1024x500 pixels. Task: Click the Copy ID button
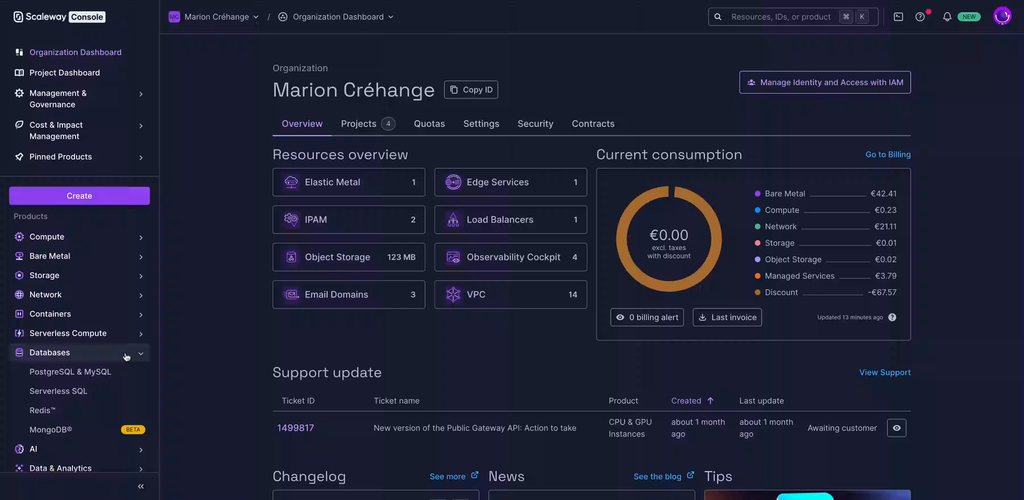471,90
